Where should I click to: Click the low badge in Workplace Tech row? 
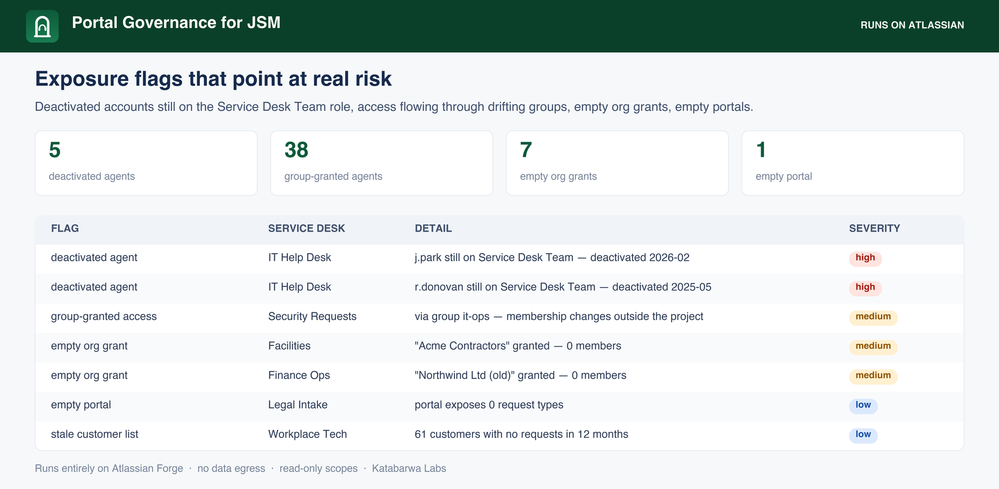pos(863,434)
